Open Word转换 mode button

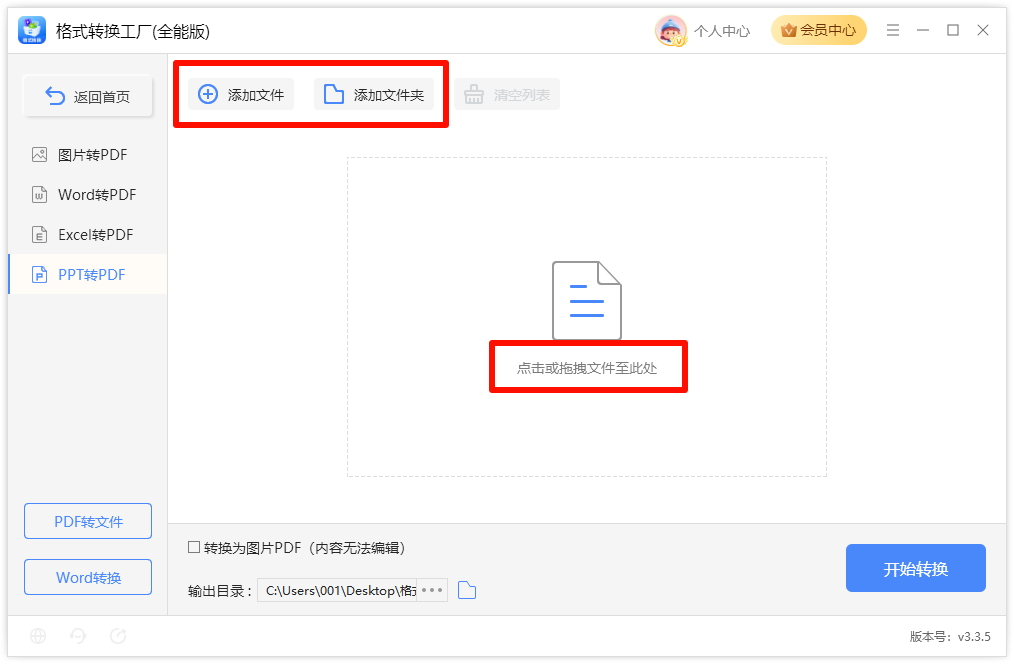point(88,577)
